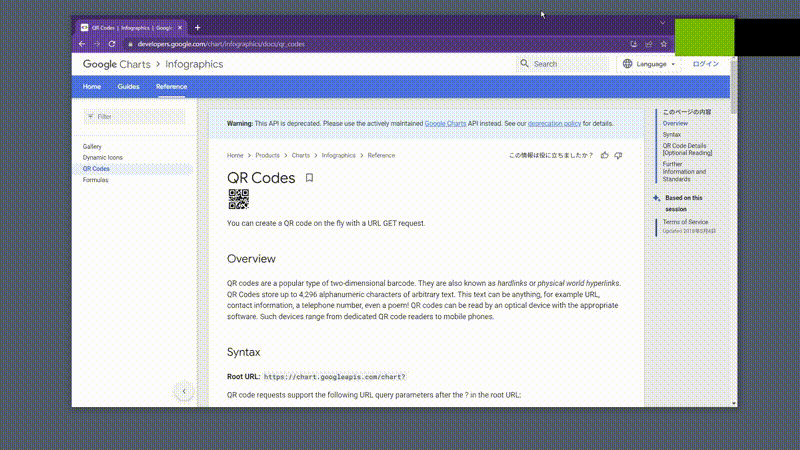Screen dimensions: 800x450
Task: Open Dynamic Icons in the sidebar
Action: click(103, 158)
